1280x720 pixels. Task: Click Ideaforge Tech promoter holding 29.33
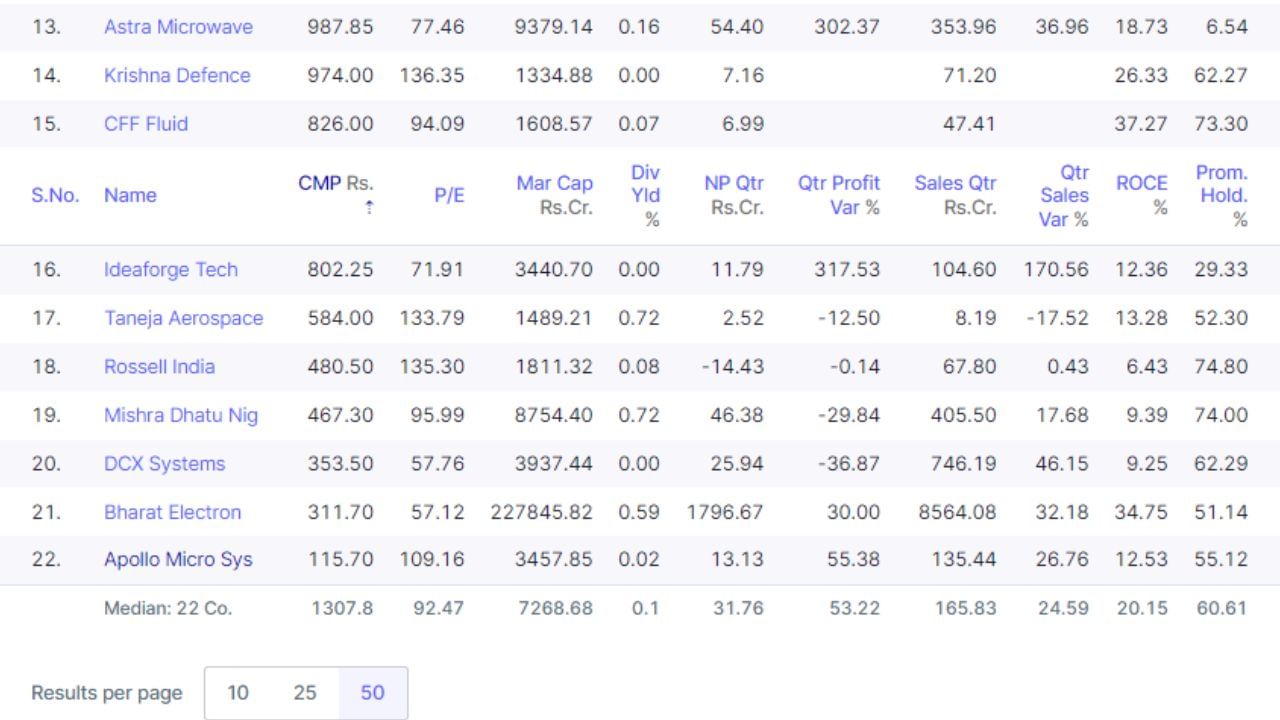1221,271
